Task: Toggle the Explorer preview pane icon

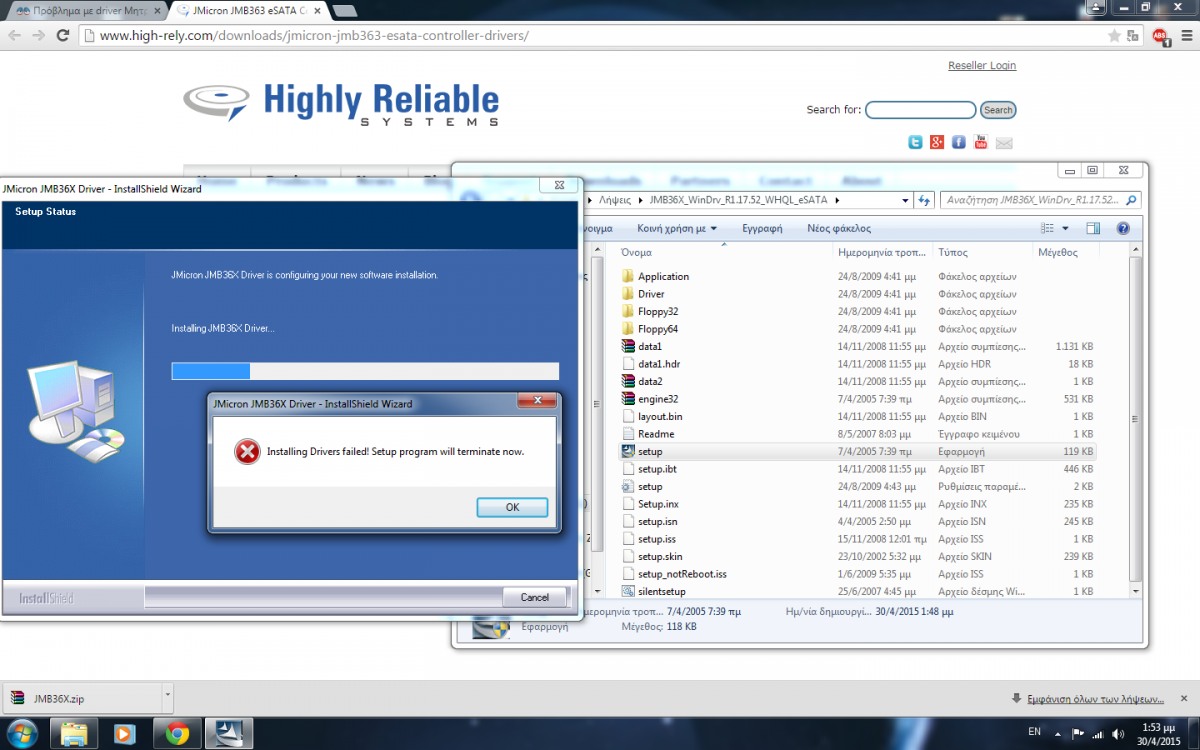Action: point(1093,228)
